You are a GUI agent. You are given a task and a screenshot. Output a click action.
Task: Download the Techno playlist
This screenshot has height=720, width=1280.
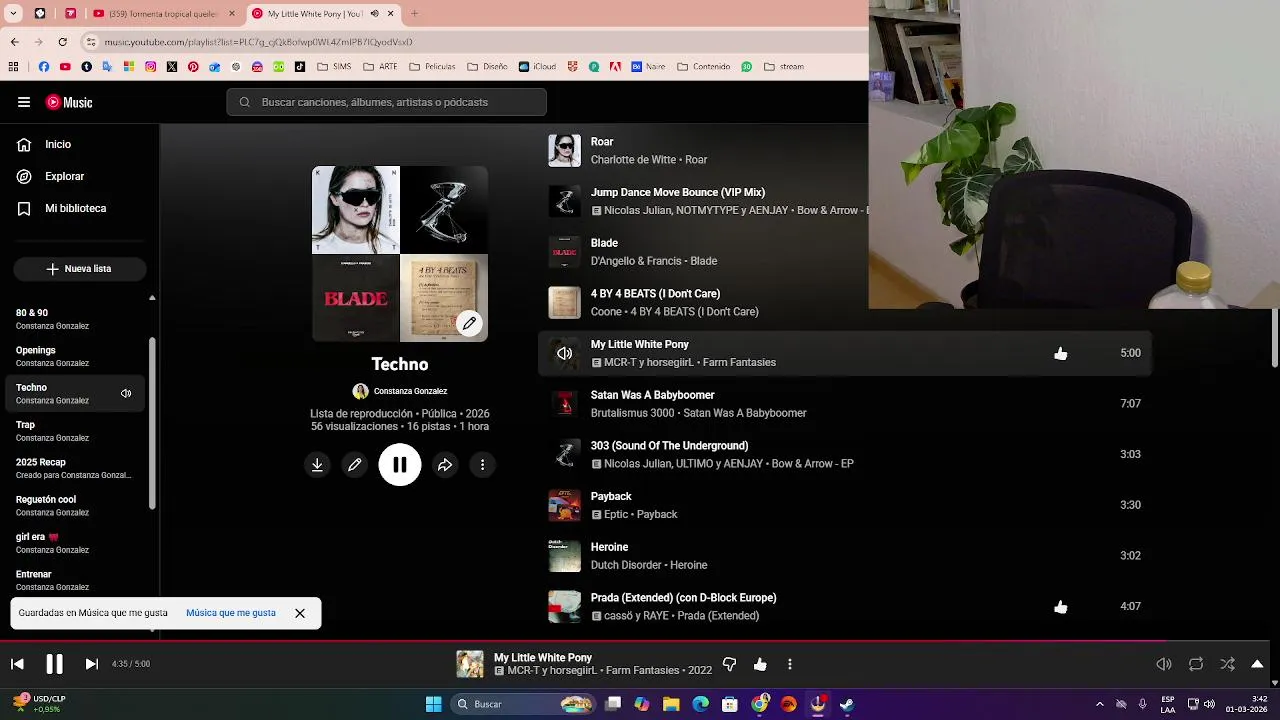(317, 465)
